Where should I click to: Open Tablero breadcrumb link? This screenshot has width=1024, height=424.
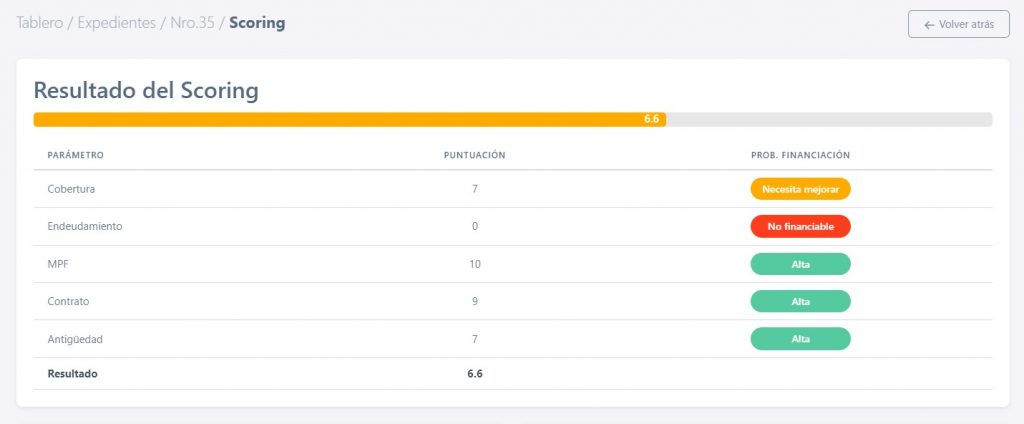[39, 22]
